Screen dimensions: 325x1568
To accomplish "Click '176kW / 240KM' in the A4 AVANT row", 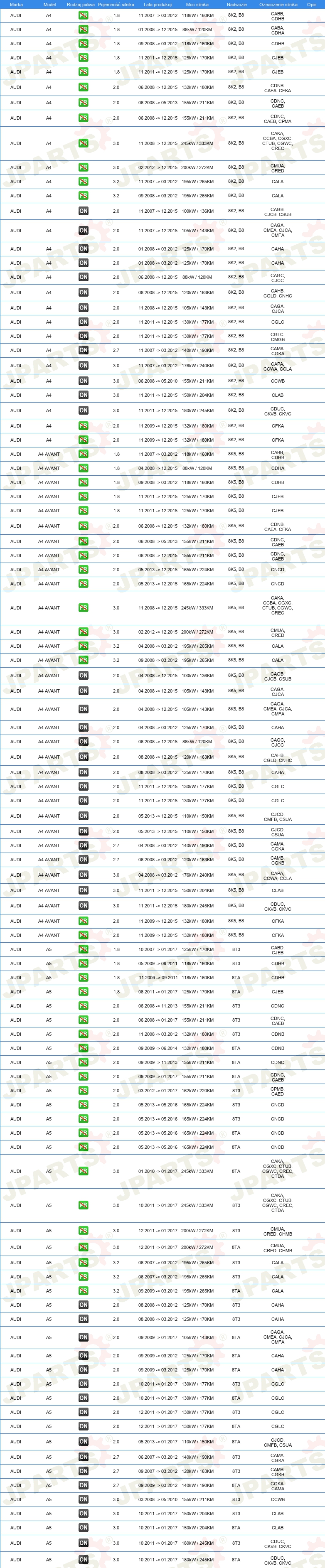I will (x=198, y=875).
